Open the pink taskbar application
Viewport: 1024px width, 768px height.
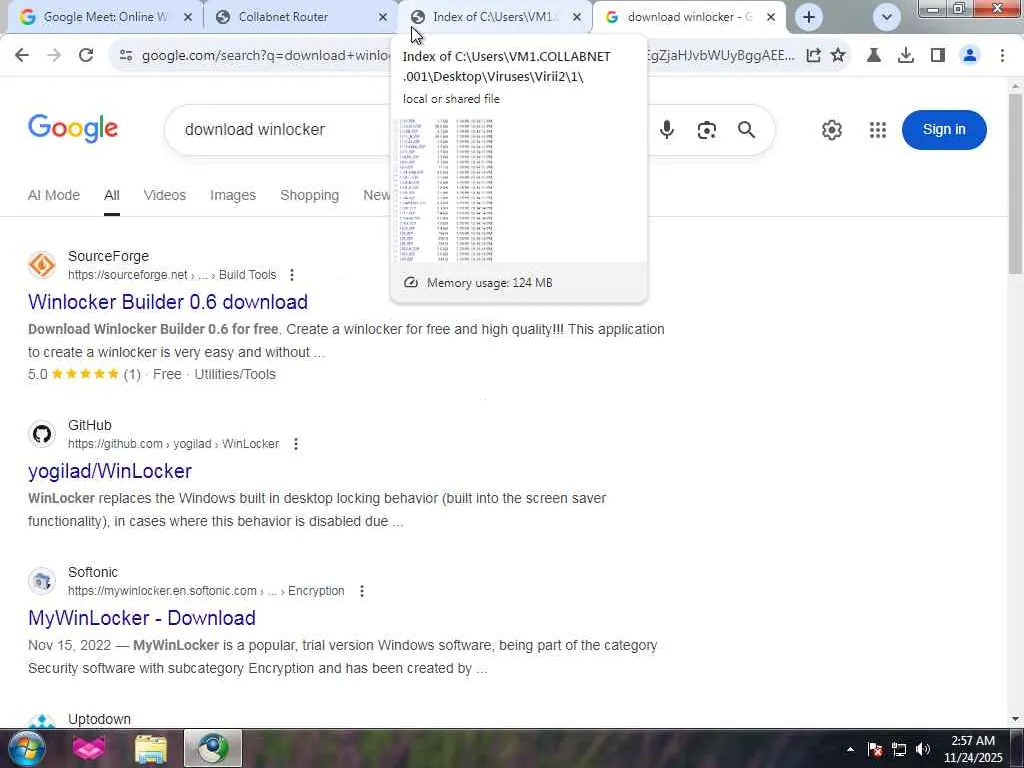click(89, 748)
